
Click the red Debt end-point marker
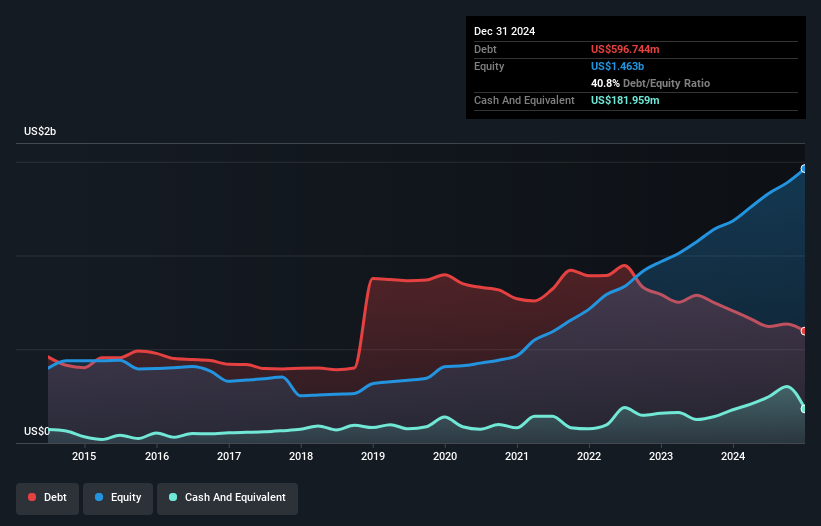point(804,331)
